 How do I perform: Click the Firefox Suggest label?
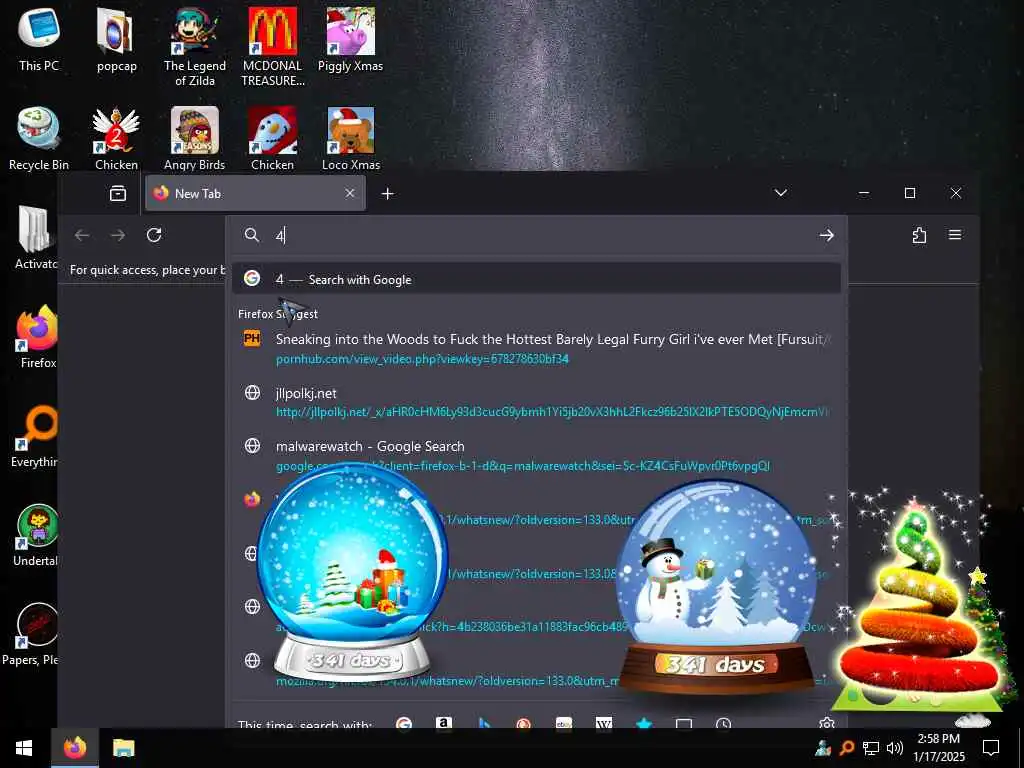click(x=278, y=314)
